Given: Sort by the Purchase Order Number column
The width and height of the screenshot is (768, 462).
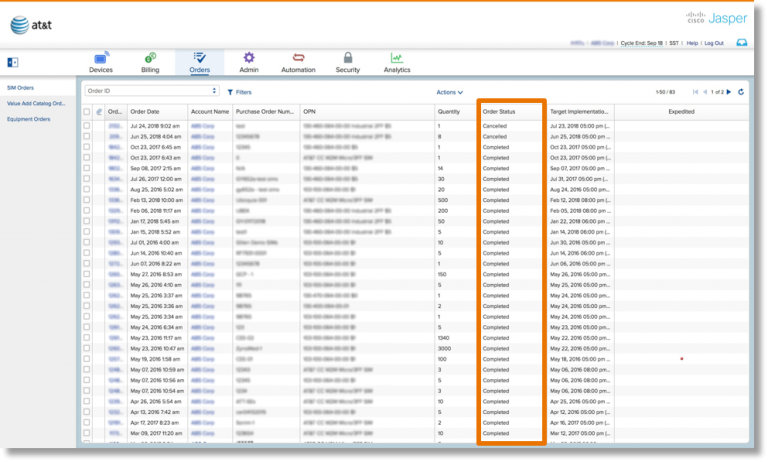Looking at the screenshot, I should pos(264,112).
